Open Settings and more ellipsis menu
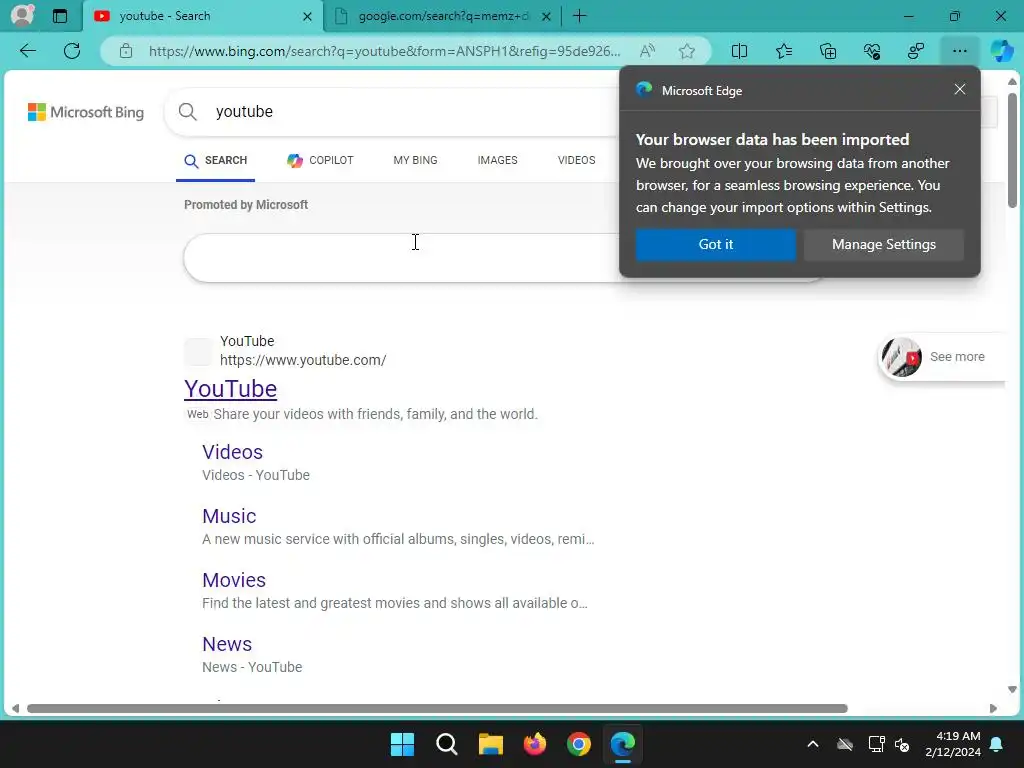 pyautogui.click(x=959, y=51)
